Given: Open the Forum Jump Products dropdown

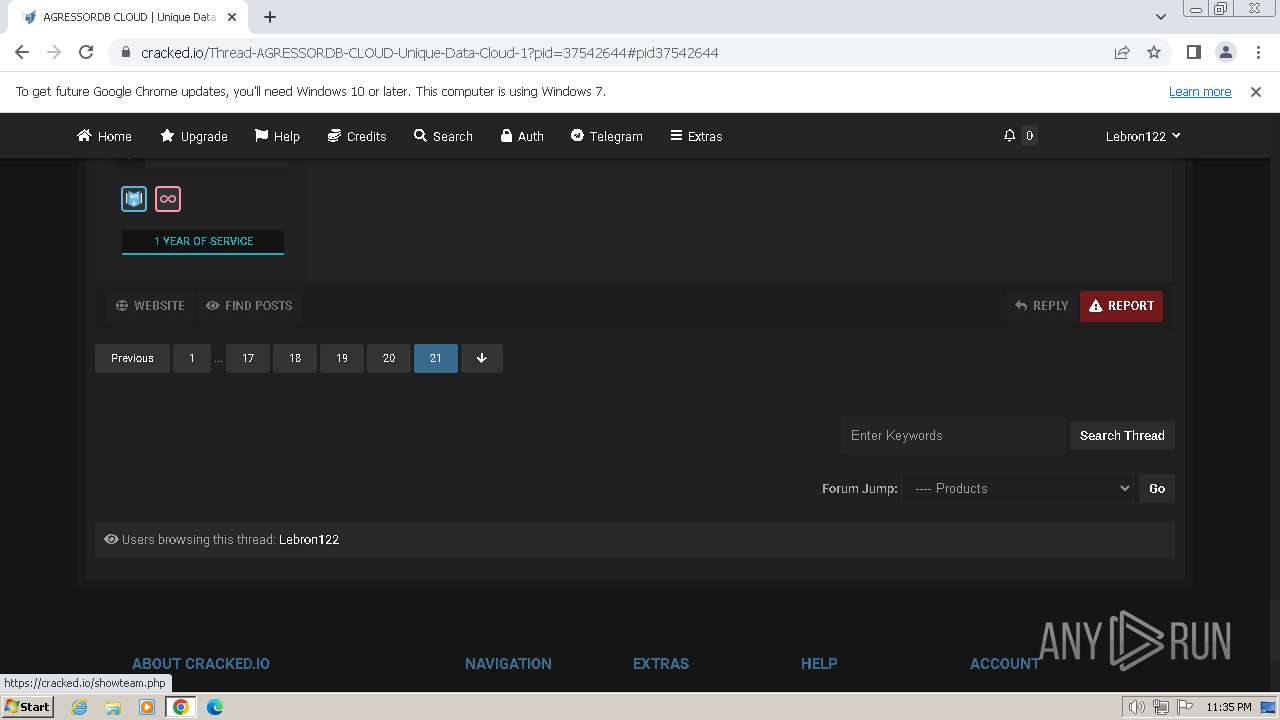Looking at the screenshot, I should click(1018, 488).
